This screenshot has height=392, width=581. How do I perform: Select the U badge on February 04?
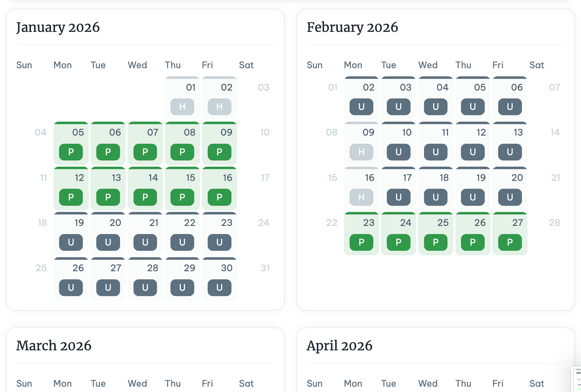click(x=435, y=107)
